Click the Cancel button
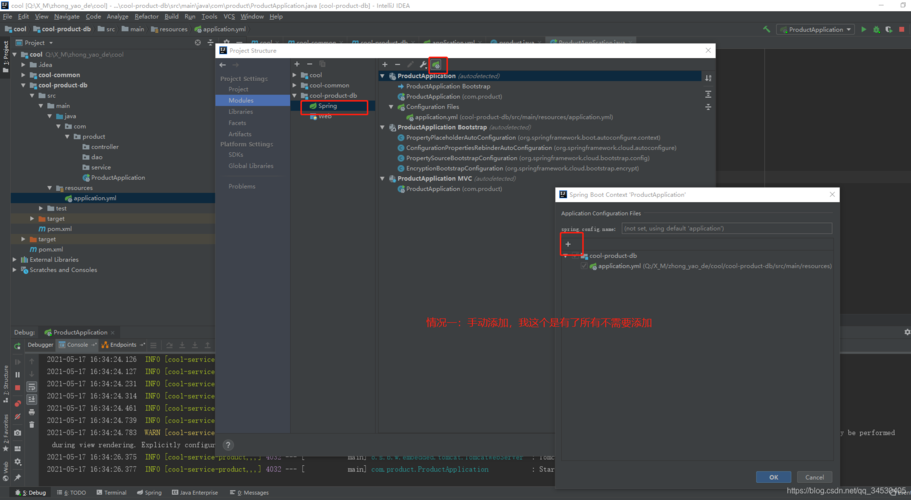The image size is (911, 500). [x=814, y=477]
